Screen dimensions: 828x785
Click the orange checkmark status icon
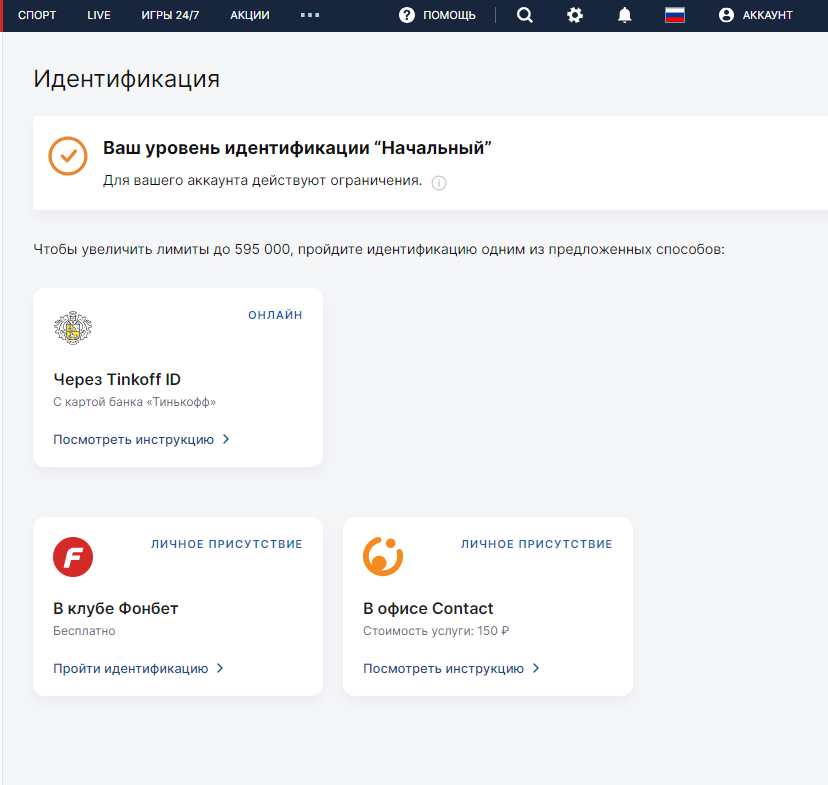(x=68, y=156)
